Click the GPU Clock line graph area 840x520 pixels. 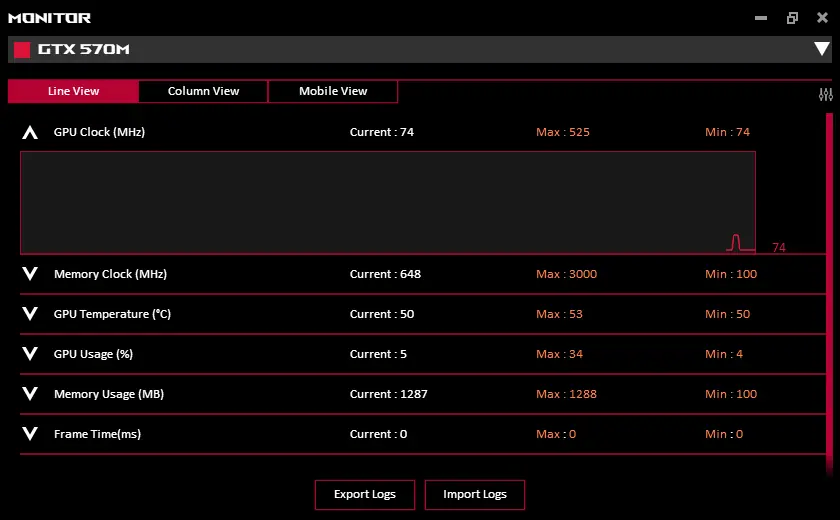point(388,202)
